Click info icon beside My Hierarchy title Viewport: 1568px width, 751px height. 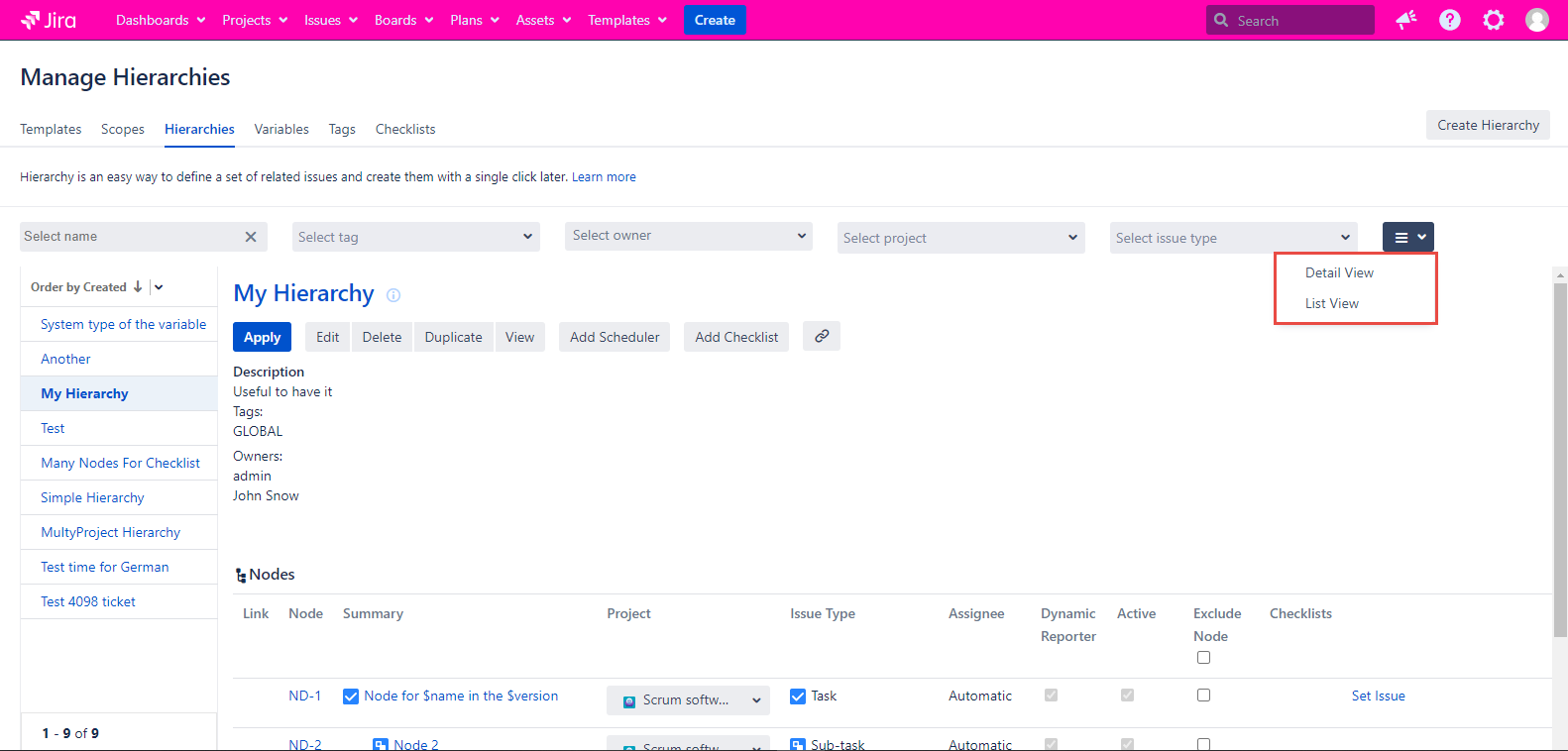pos(393,295)
